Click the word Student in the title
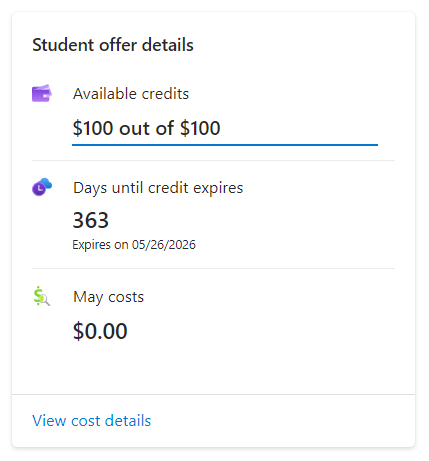Image resolution: width=429 pixels, height=461 pixels. pos(63,45)
